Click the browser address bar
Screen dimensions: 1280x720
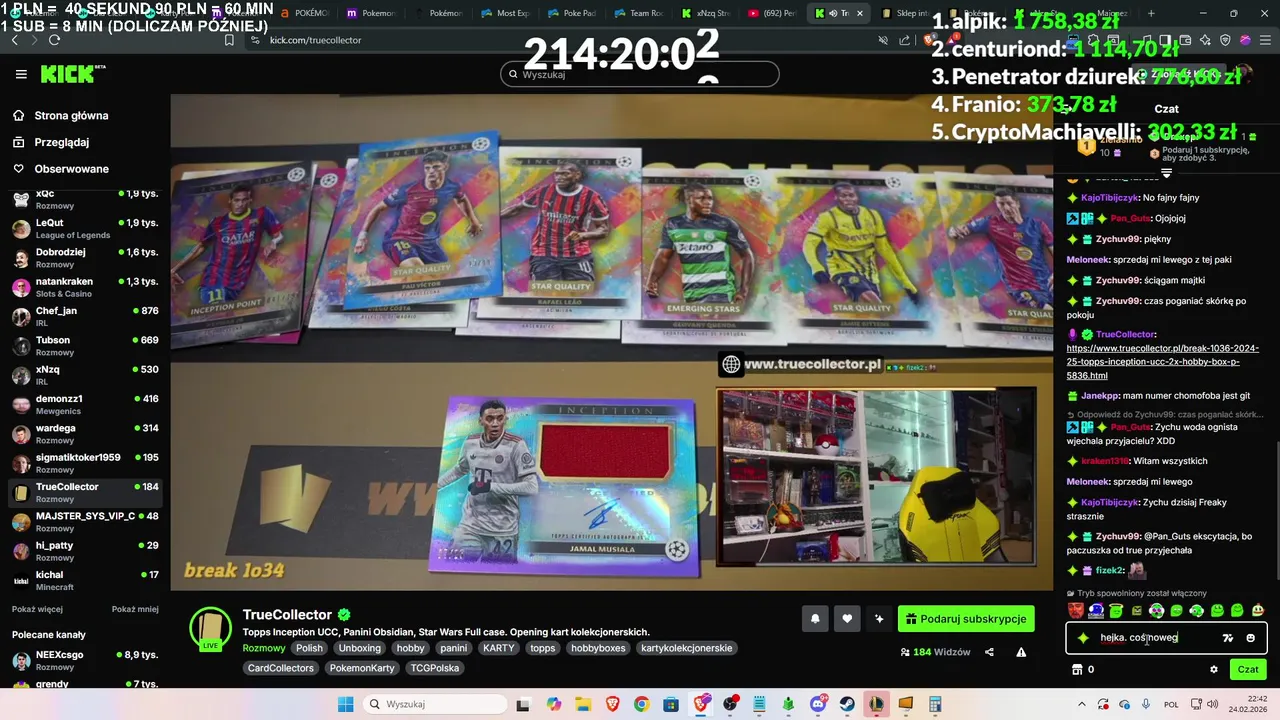(560, 40)
